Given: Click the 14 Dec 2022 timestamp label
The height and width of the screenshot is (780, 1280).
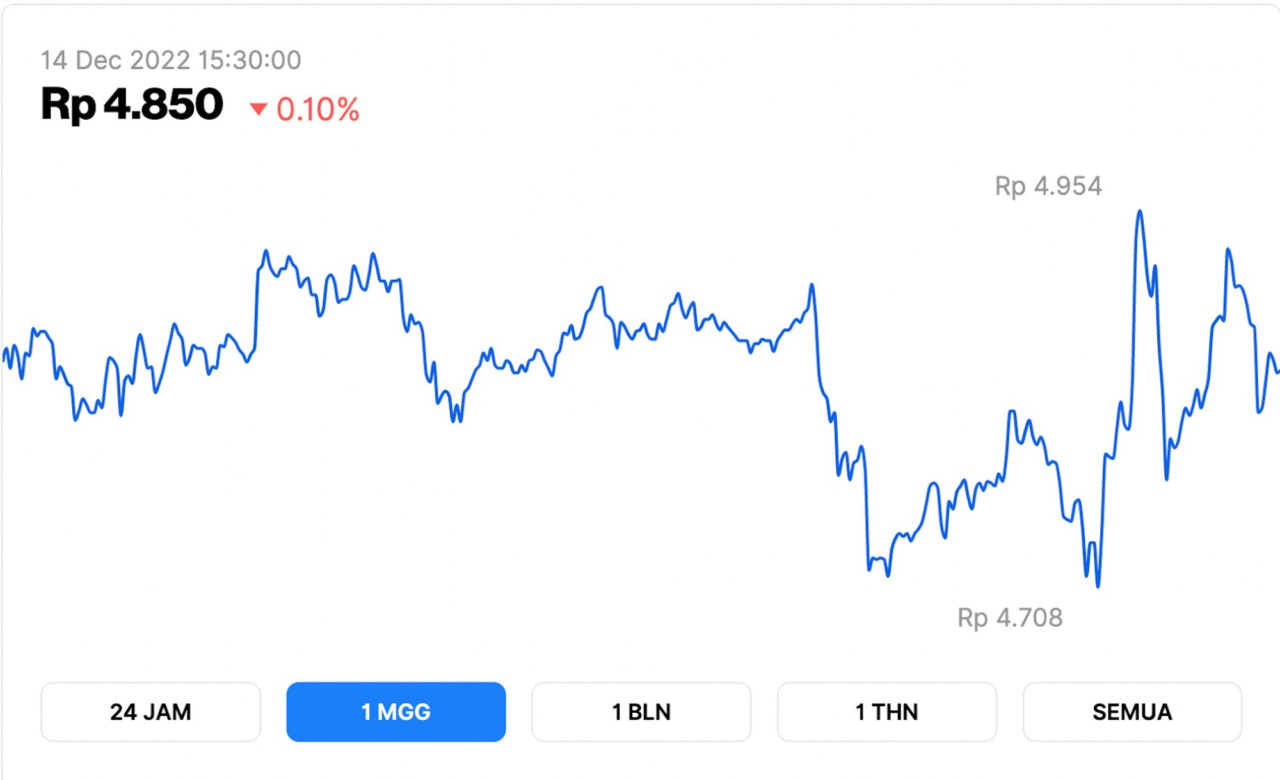Looking at the screenshot, I should pyautogui.click(x=170, y=60).
